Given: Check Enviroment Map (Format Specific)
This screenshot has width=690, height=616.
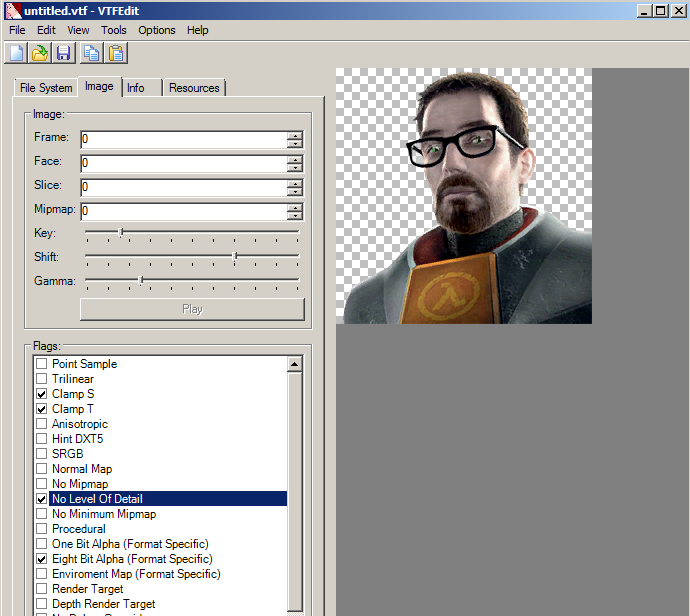Looking at the screenshot, I should coord(42,574).
